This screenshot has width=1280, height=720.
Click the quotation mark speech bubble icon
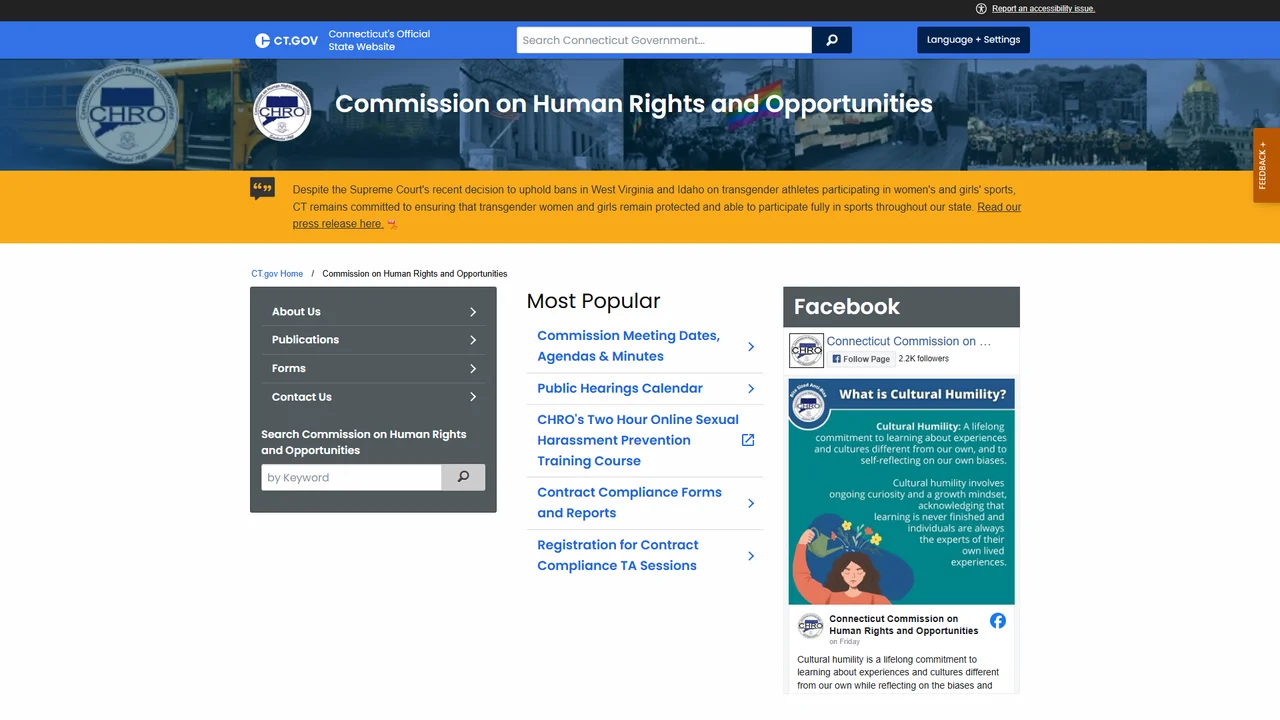coord(262,188)
